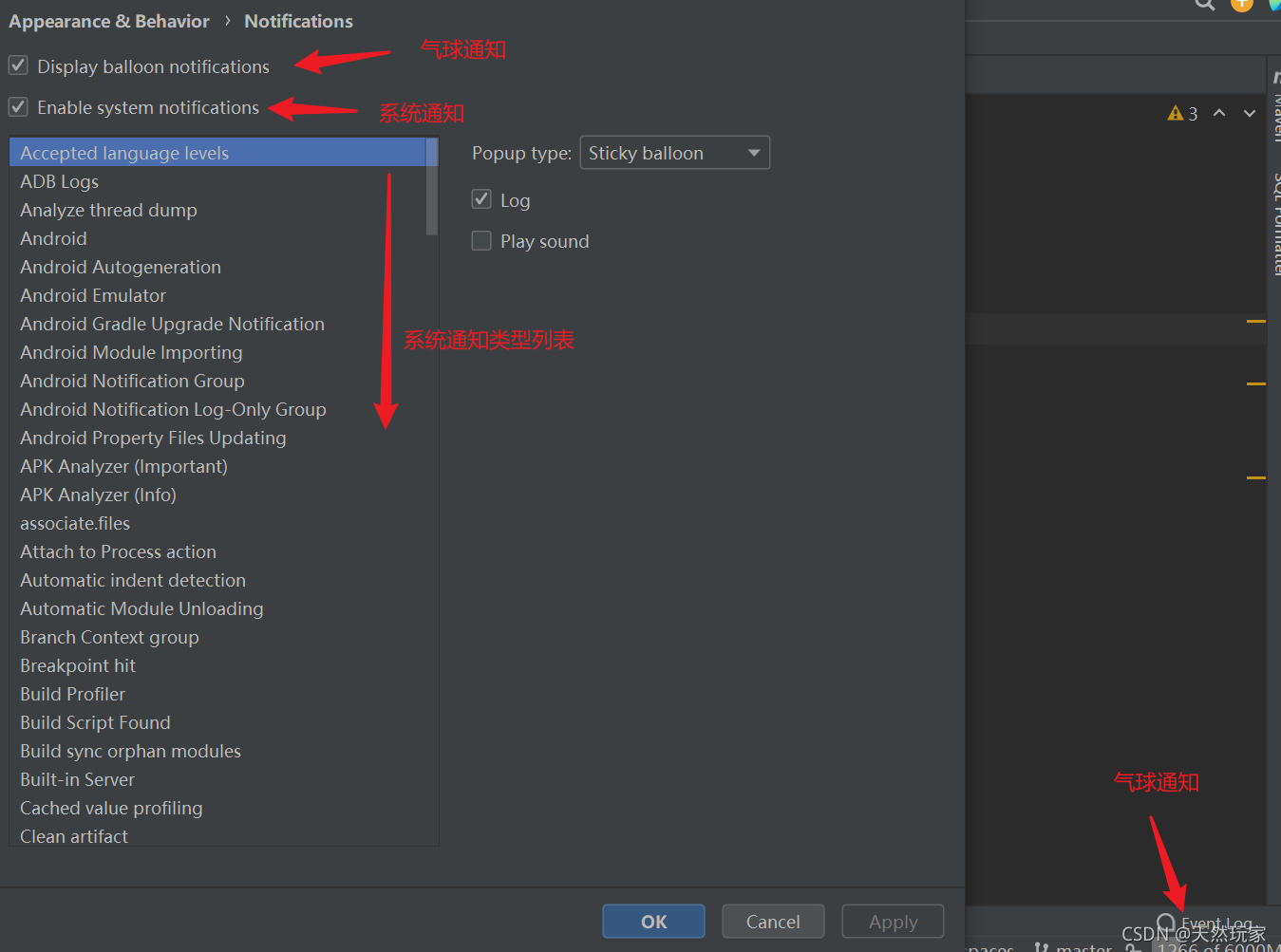This screenshot has height=952, width=1281.
Task: Go to Appearance & Behavior breadcrumb
Action: [x=109, y=21]
